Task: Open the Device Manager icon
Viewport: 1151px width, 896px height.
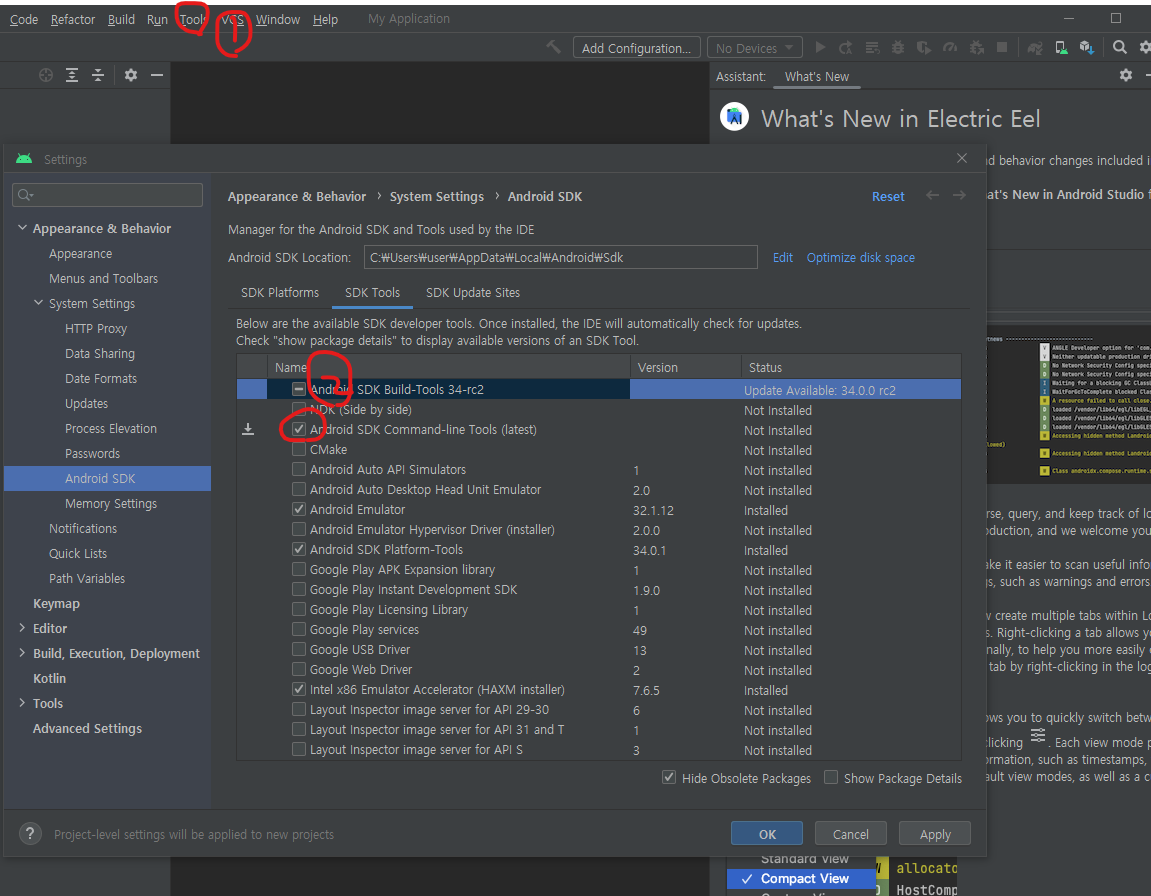Action: coord(1061,48)
